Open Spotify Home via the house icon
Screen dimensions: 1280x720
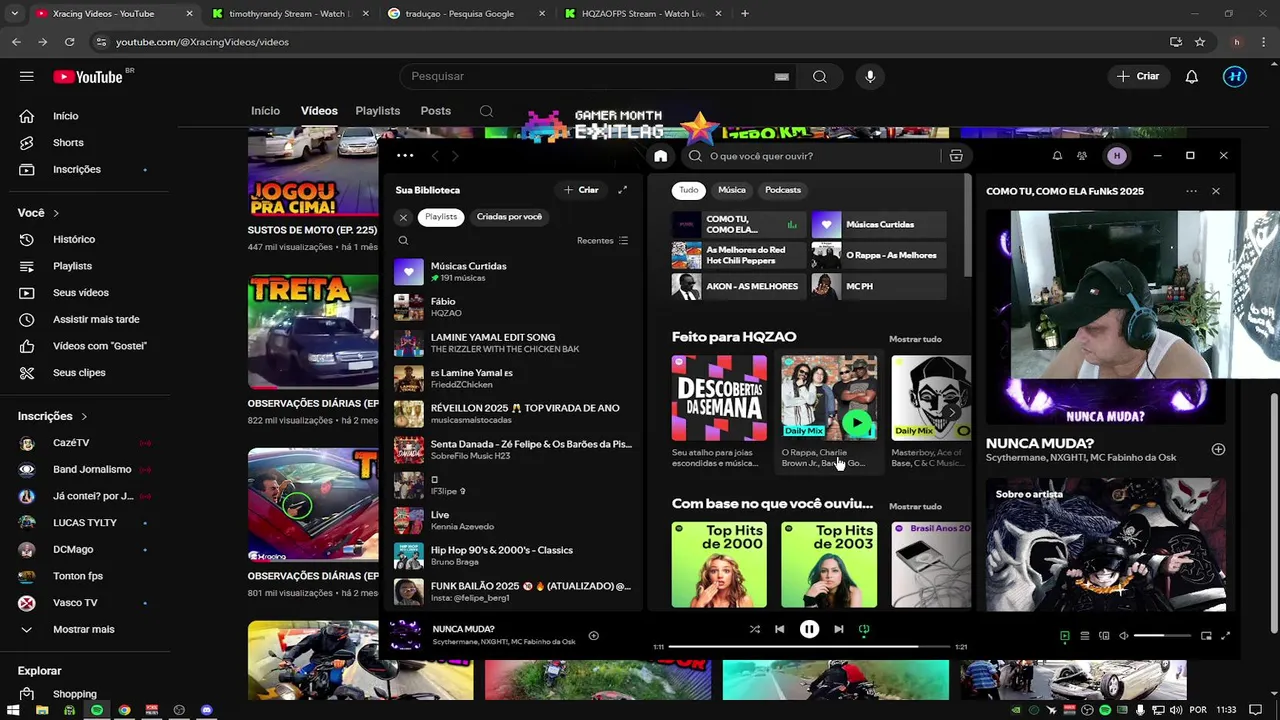660,156
